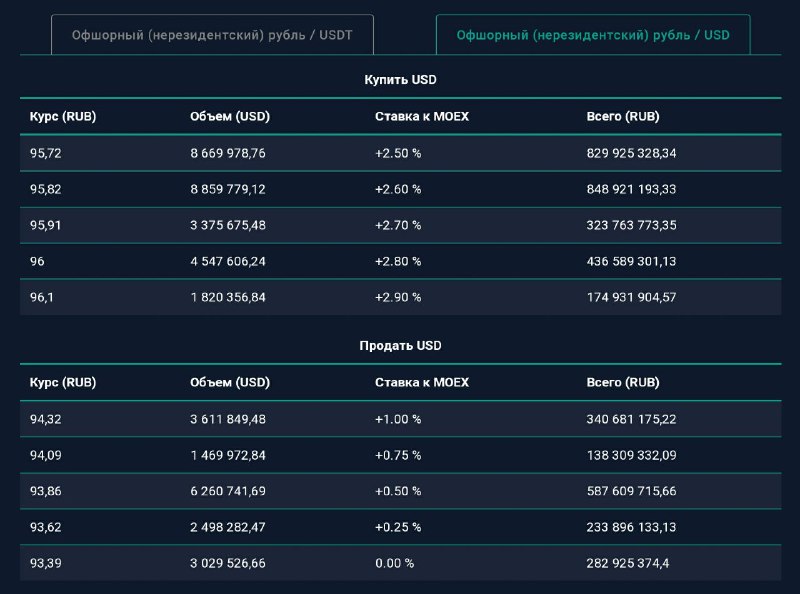Viewport: 800px width, 594px height.
Task: Click the total 587 609 715,66 cell
Action: click(x=631, y=491)
